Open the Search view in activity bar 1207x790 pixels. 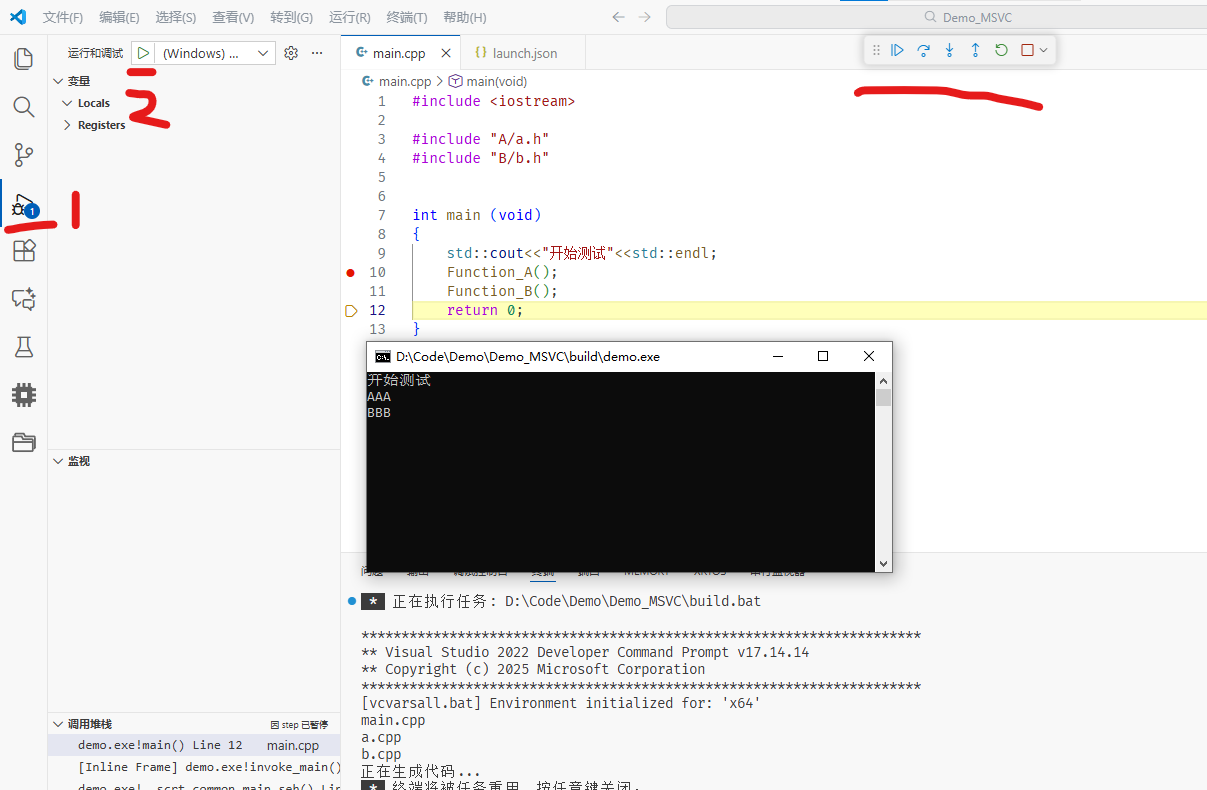coord(23,107)
